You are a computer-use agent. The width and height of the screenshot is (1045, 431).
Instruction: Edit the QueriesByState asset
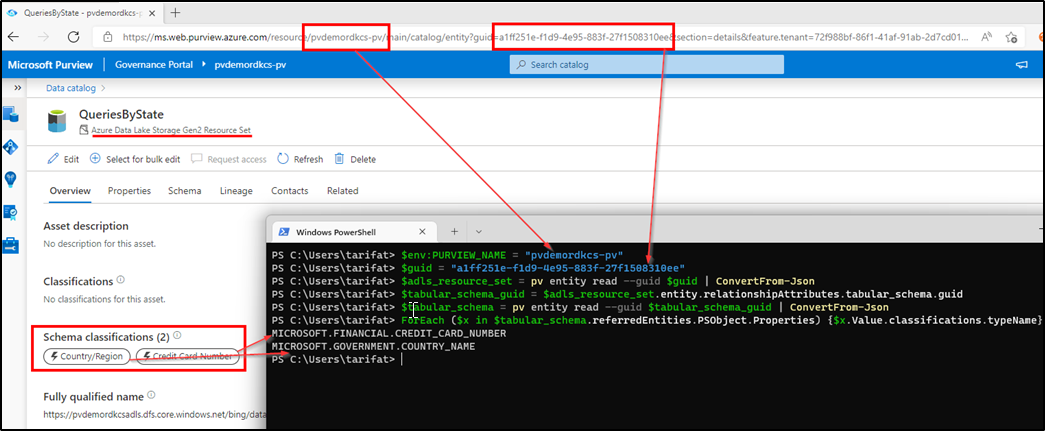pyautogui.click(x=63, y=159)
